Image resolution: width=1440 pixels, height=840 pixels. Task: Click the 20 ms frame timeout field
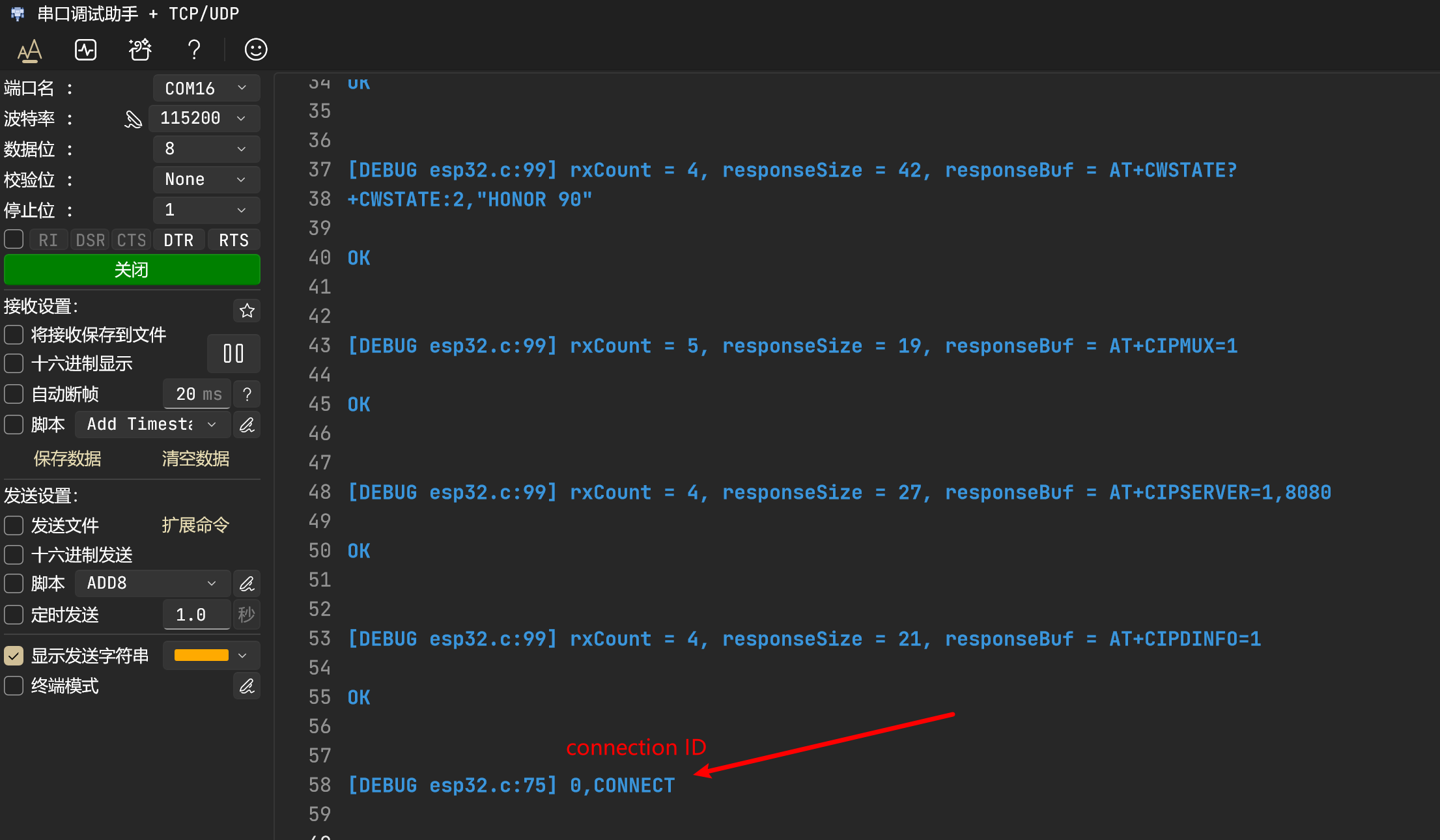[x=197, y=395]
